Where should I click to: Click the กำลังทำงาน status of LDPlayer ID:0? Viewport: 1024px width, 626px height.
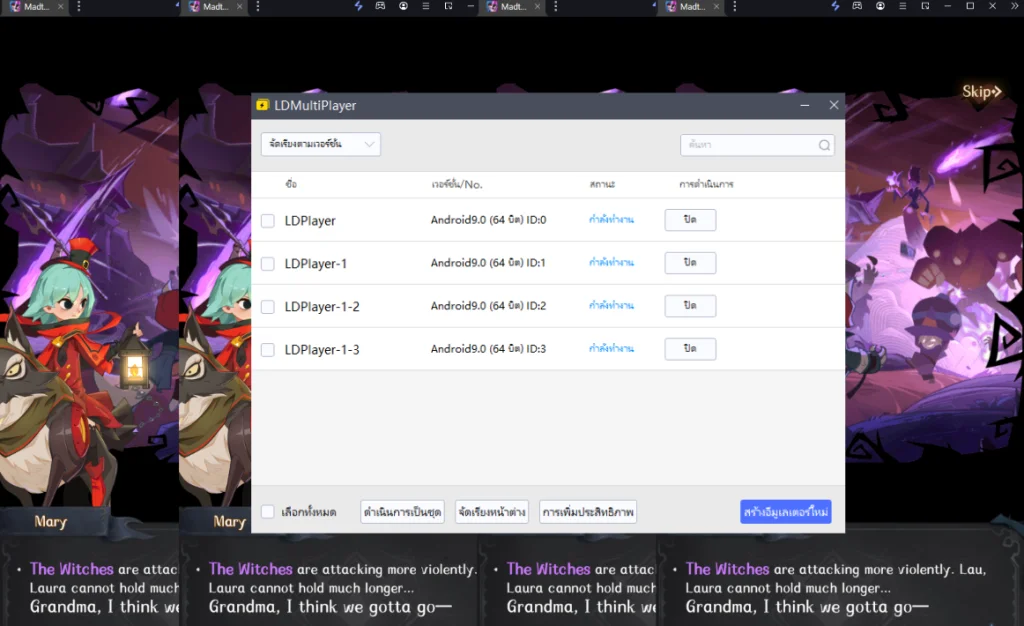[611, 220]
